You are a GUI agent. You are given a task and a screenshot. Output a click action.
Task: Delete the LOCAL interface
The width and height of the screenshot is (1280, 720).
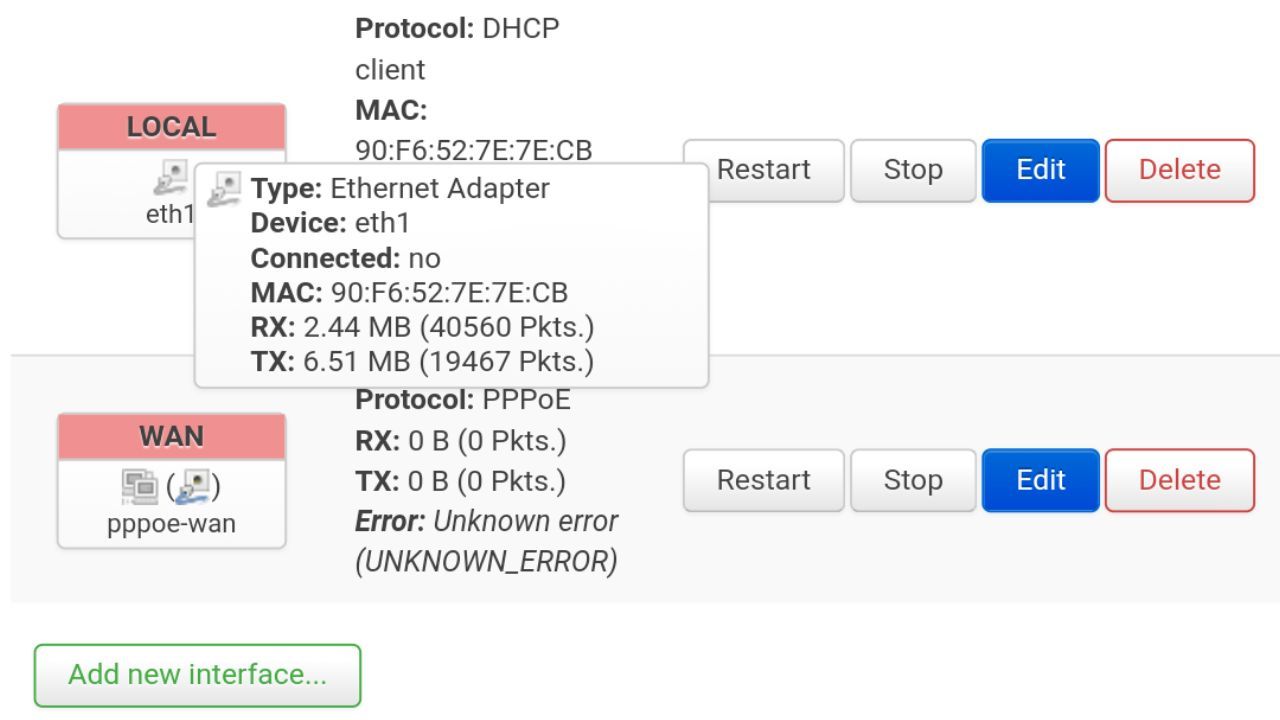point(1179,170)
